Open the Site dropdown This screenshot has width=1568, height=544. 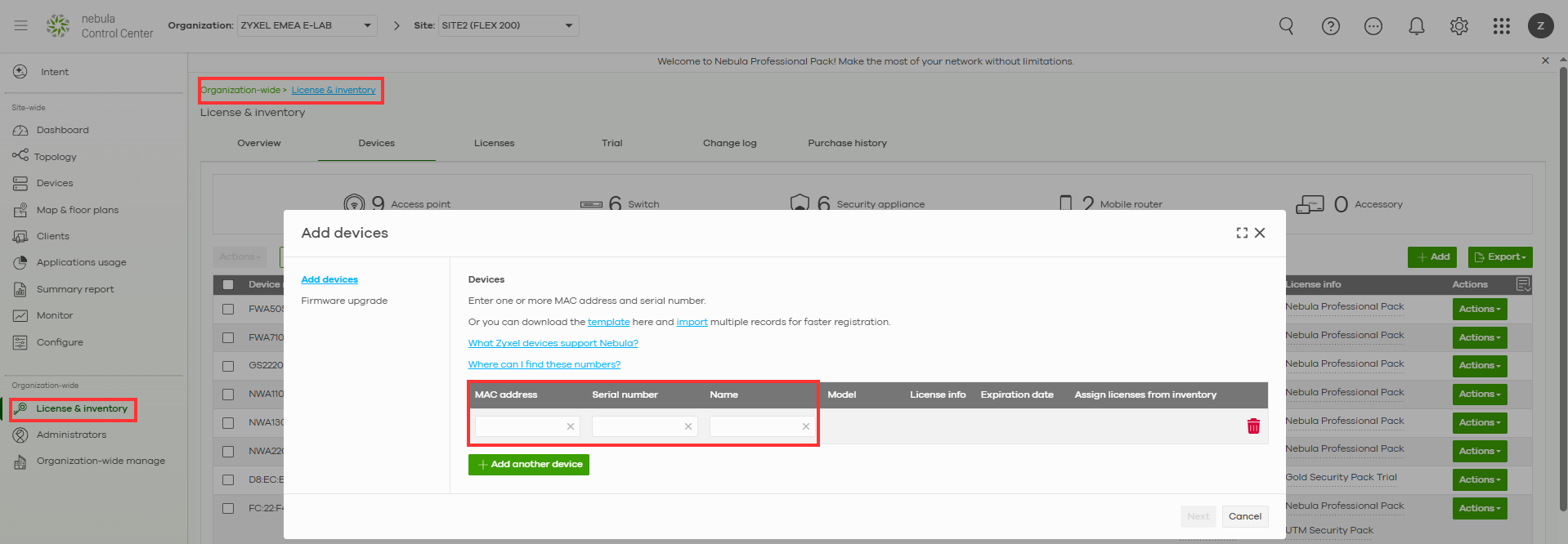click(x=508, y=25)
